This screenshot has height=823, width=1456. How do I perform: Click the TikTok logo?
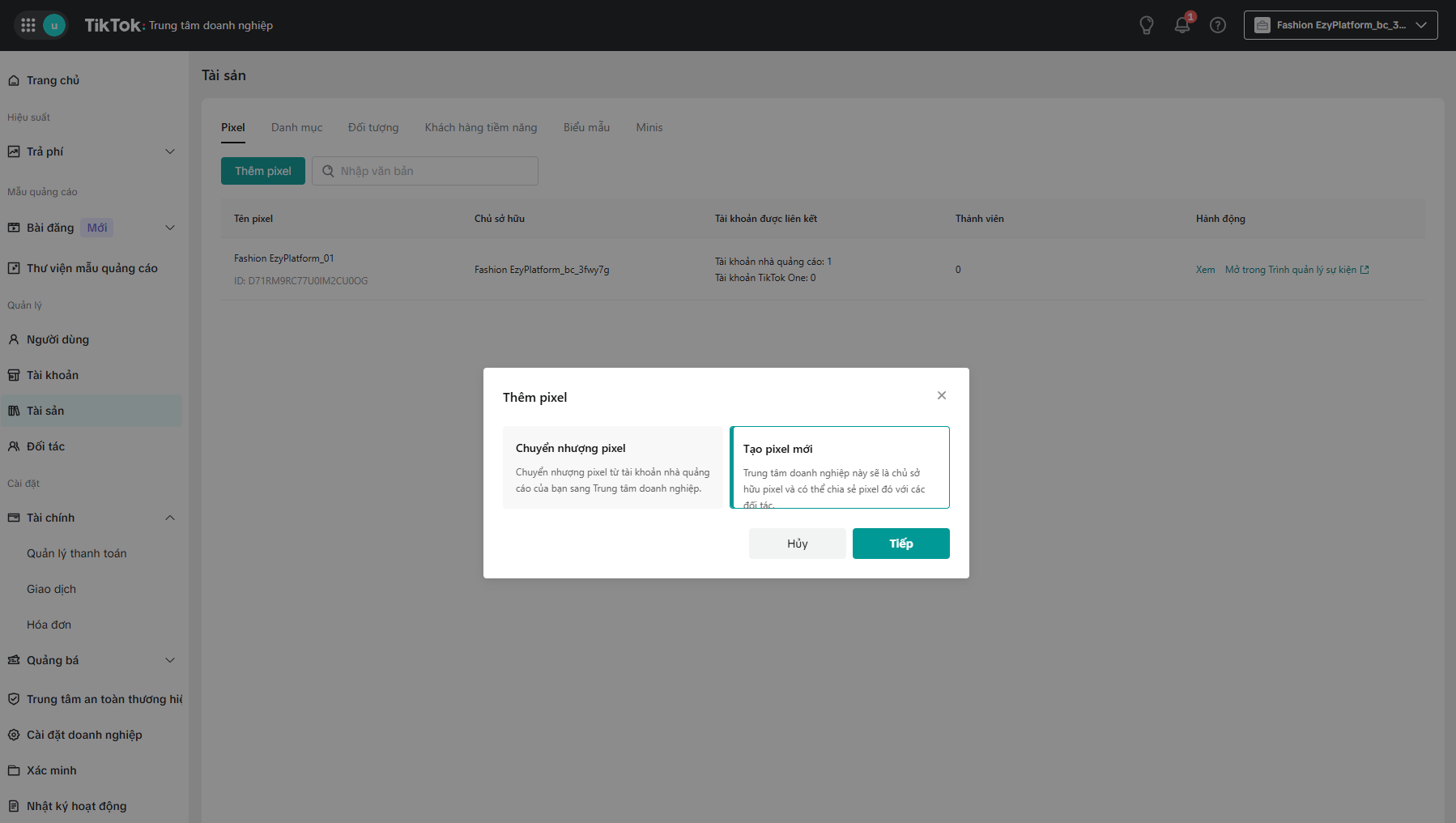click(113, 25)
